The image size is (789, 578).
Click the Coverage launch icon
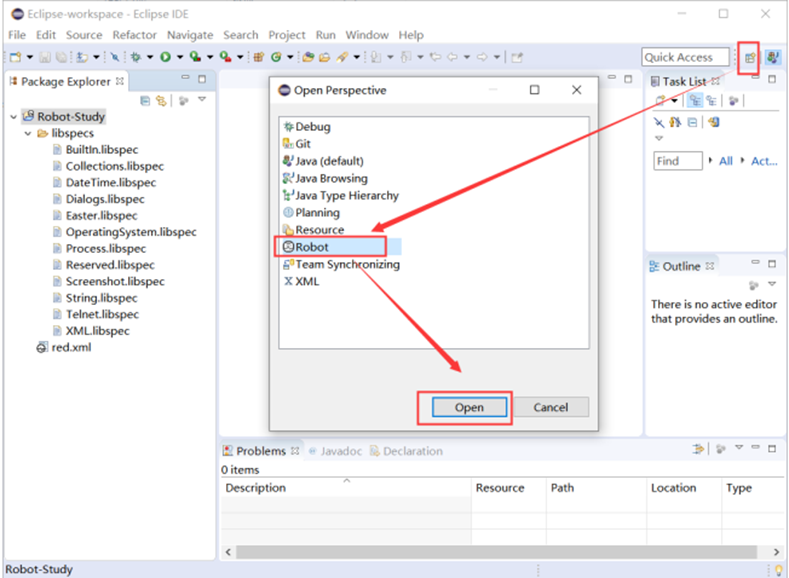pos(195,57)
